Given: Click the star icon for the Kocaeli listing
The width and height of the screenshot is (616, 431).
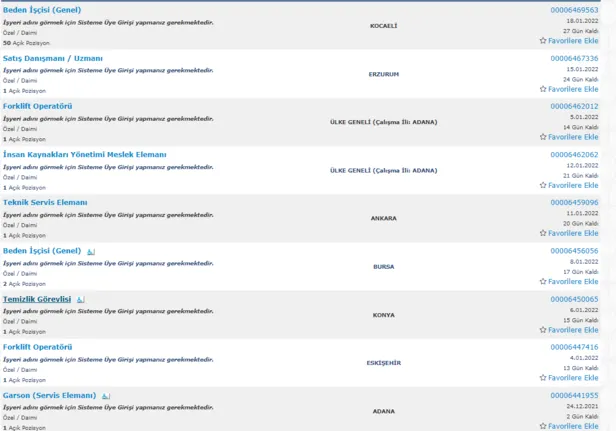Looking at the screenshot, I should click(x=543, y=41).
